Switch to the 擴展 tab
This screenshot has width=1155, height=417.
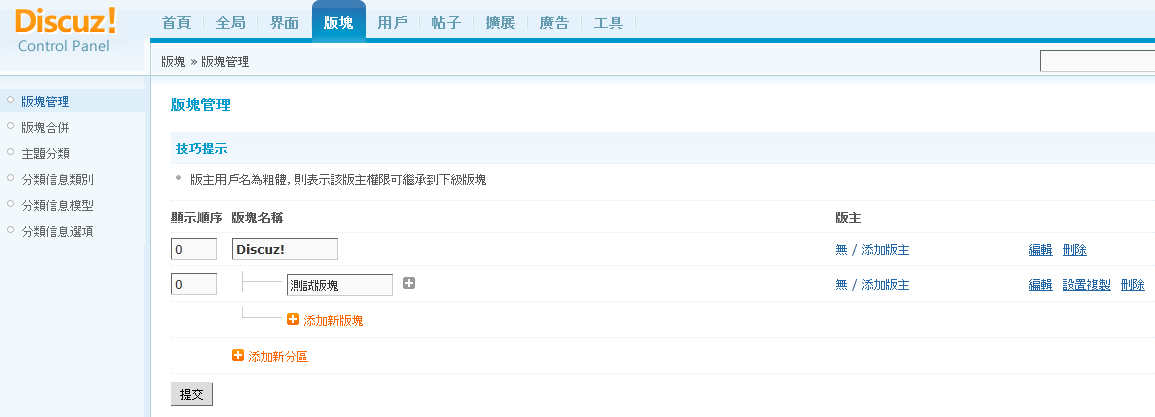[x=500, y=22]
